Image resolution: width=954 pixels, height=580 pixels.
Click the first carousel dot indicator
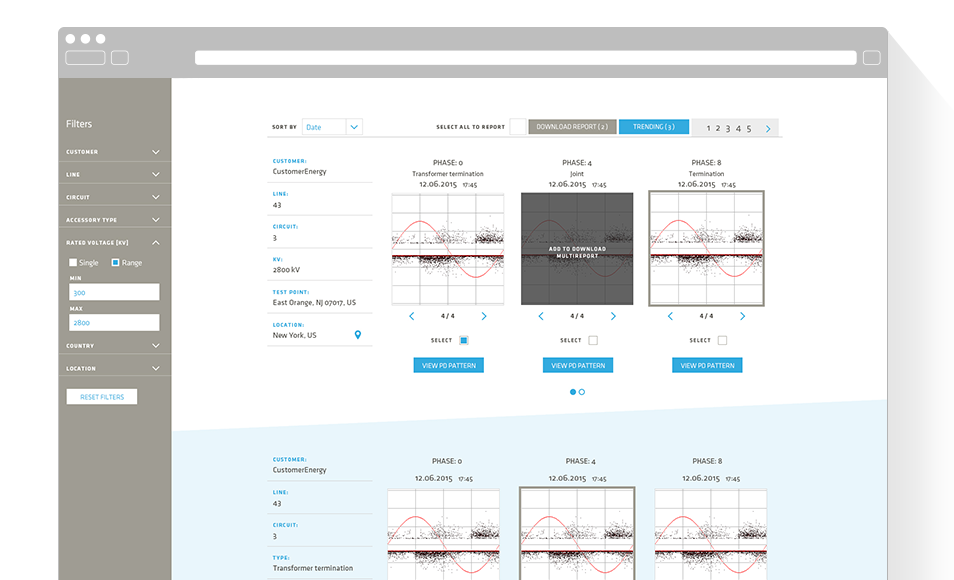pyautogui.click(x=573, y=392)
